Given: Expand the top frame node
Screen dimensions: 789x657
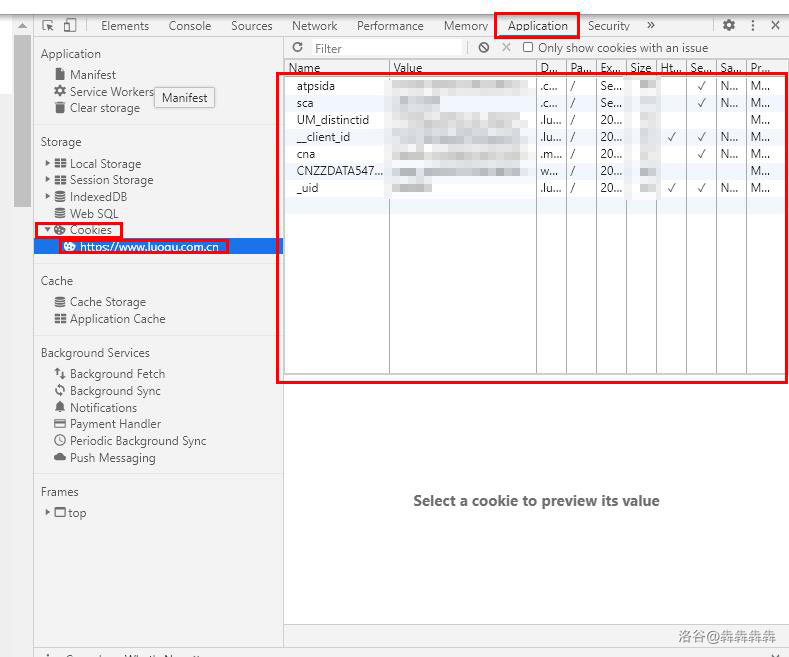Looking at the screenshot, I should (x=47, y=513).
